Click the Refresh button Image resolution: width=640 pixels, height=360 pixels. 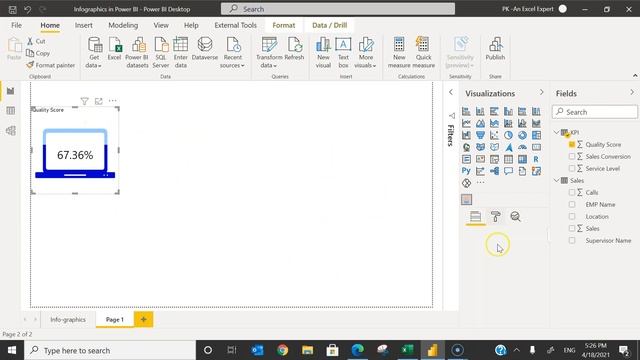tap(294, 49)
